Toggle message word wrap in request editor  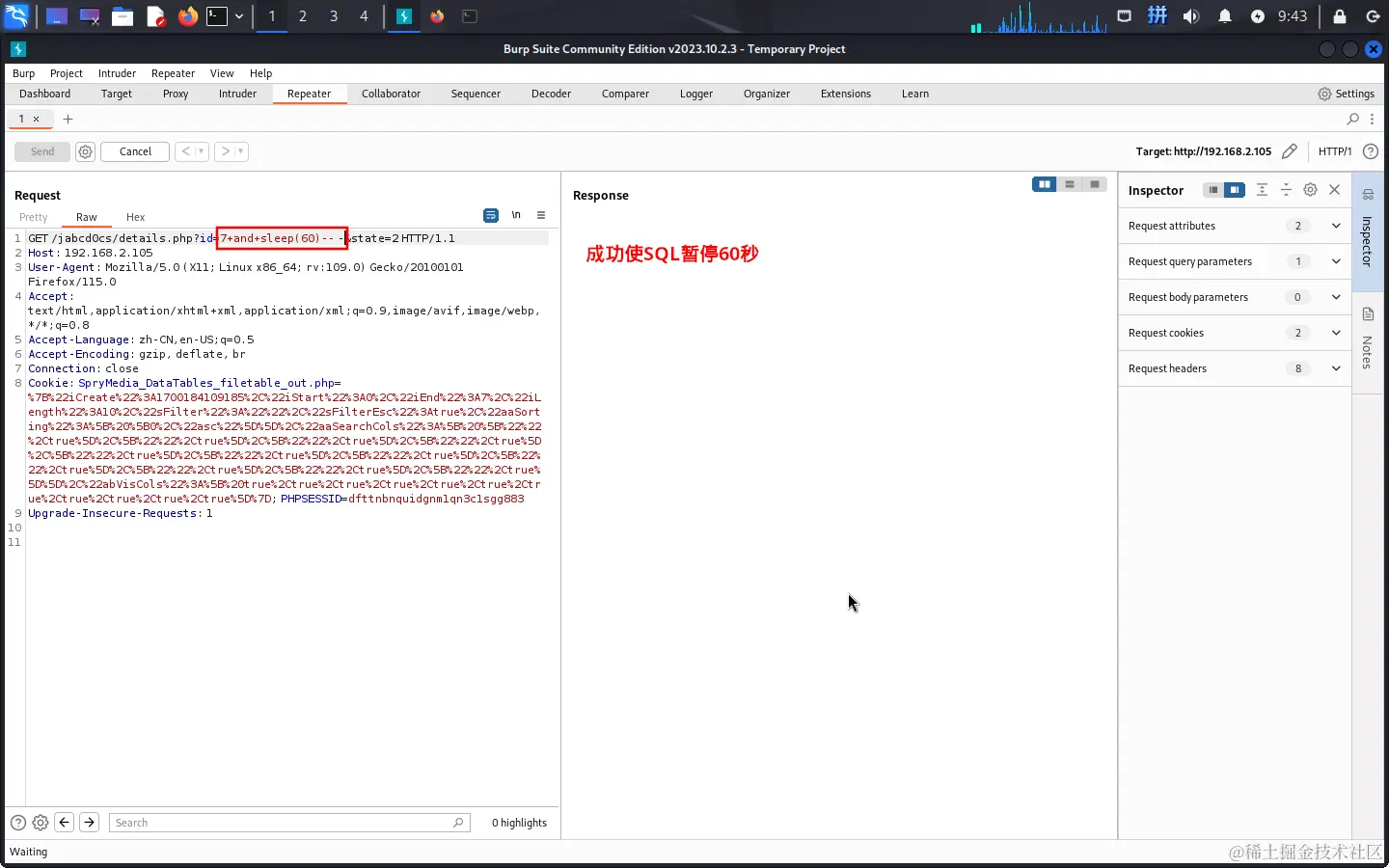pos(491,215)
